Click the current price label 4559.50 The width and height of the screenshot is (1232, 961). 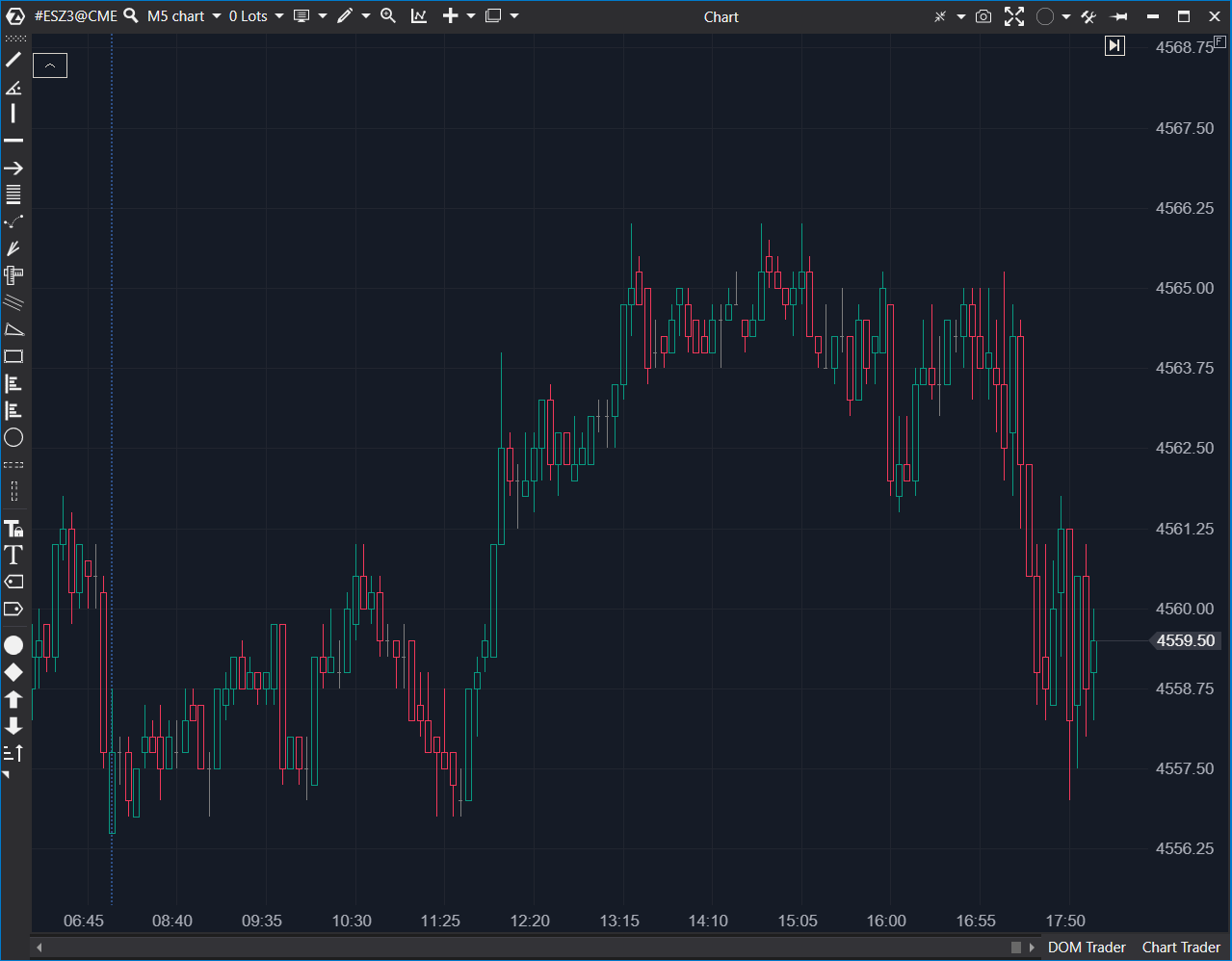(x=1185, y=641)
